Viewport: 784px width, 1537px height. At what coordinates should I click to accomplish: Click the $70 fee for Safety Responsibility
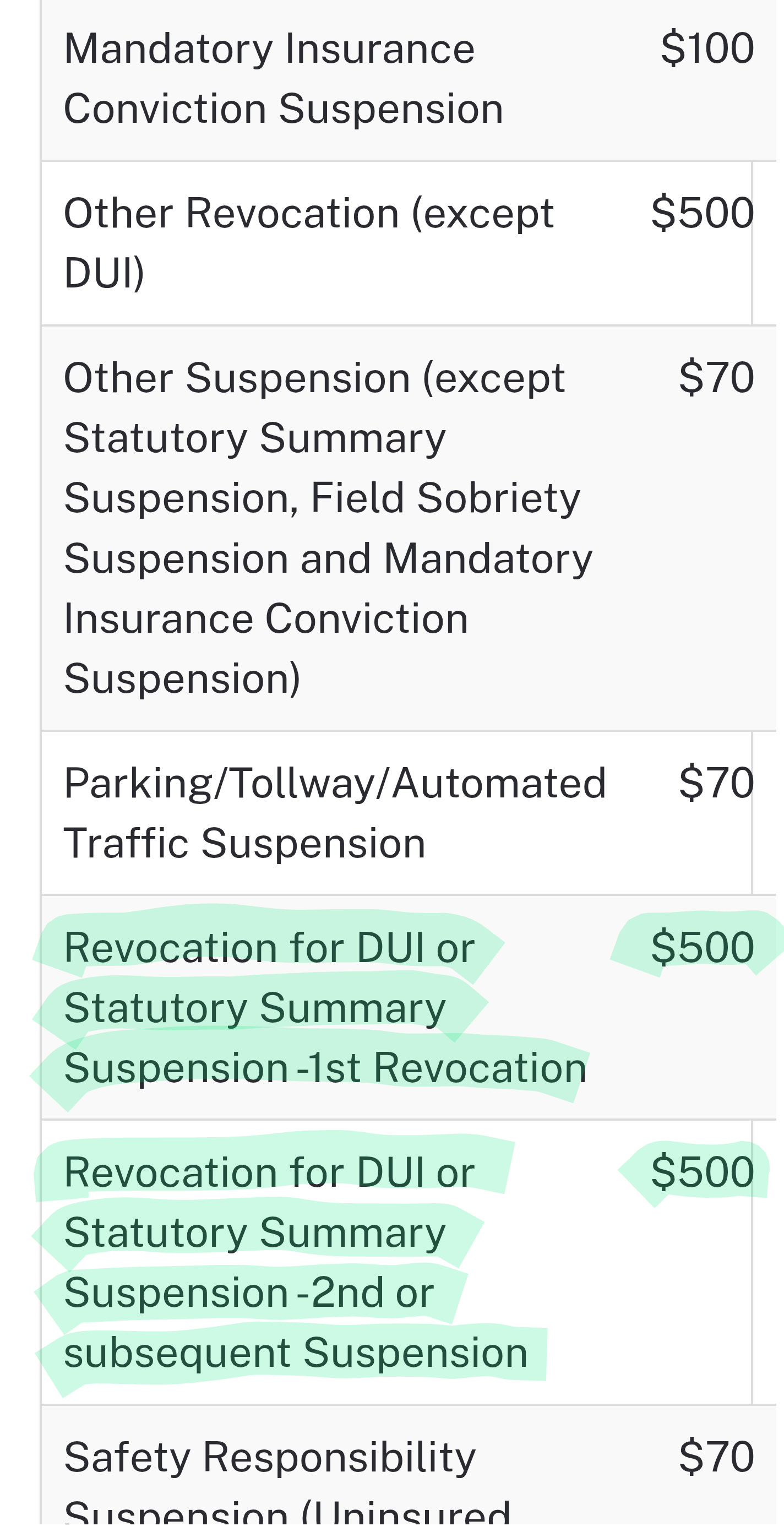(x=717, y=1457)
